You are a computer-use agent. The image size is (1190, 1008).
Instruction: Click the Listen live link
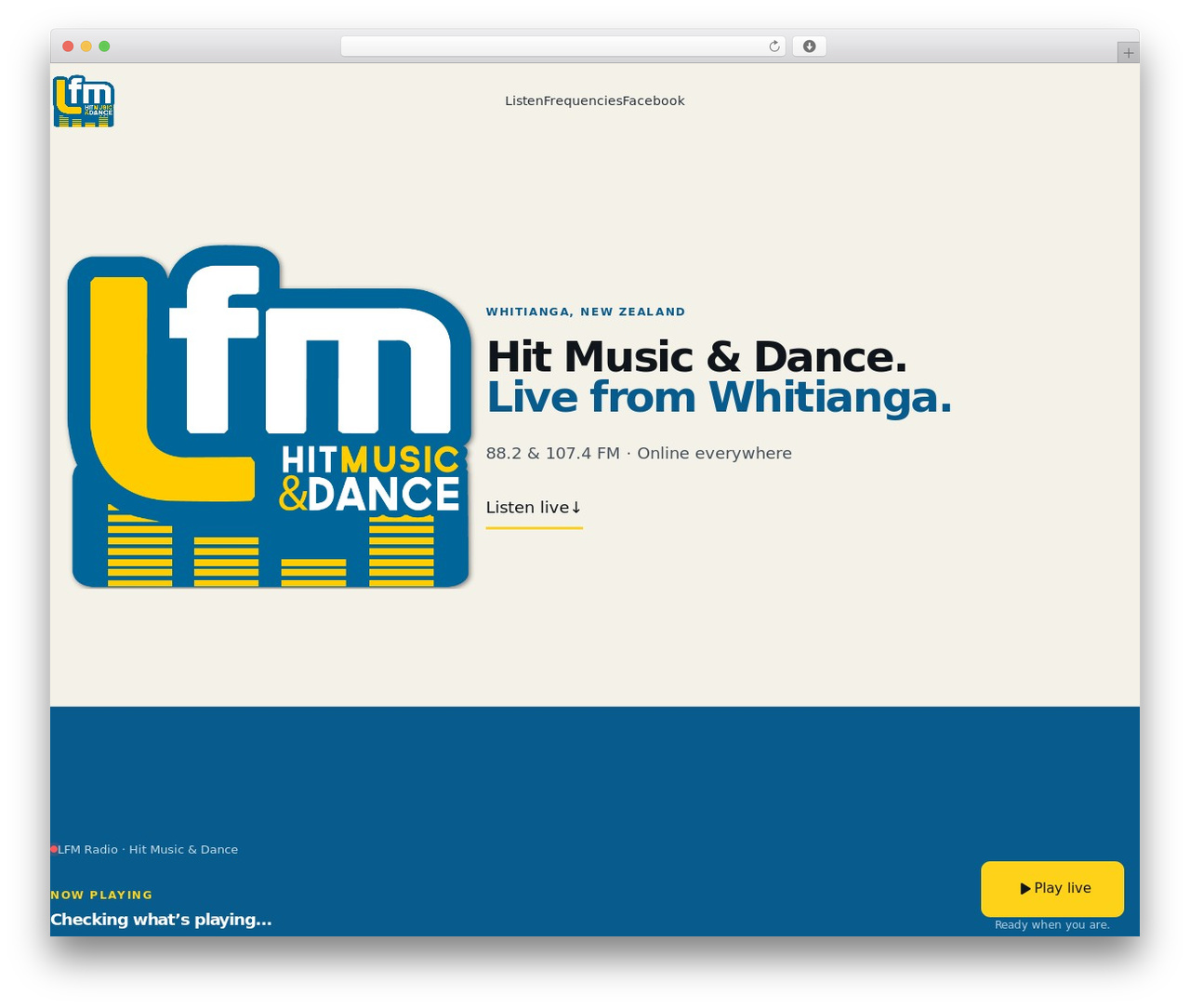coord(534,508)
